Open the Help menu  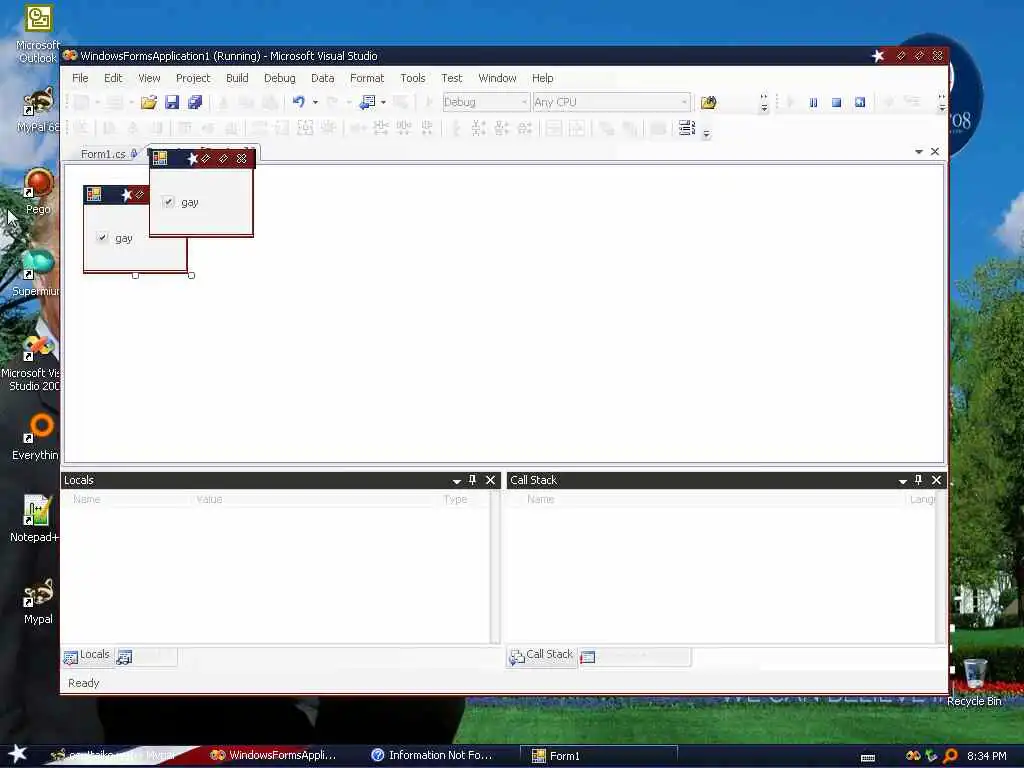543,78
